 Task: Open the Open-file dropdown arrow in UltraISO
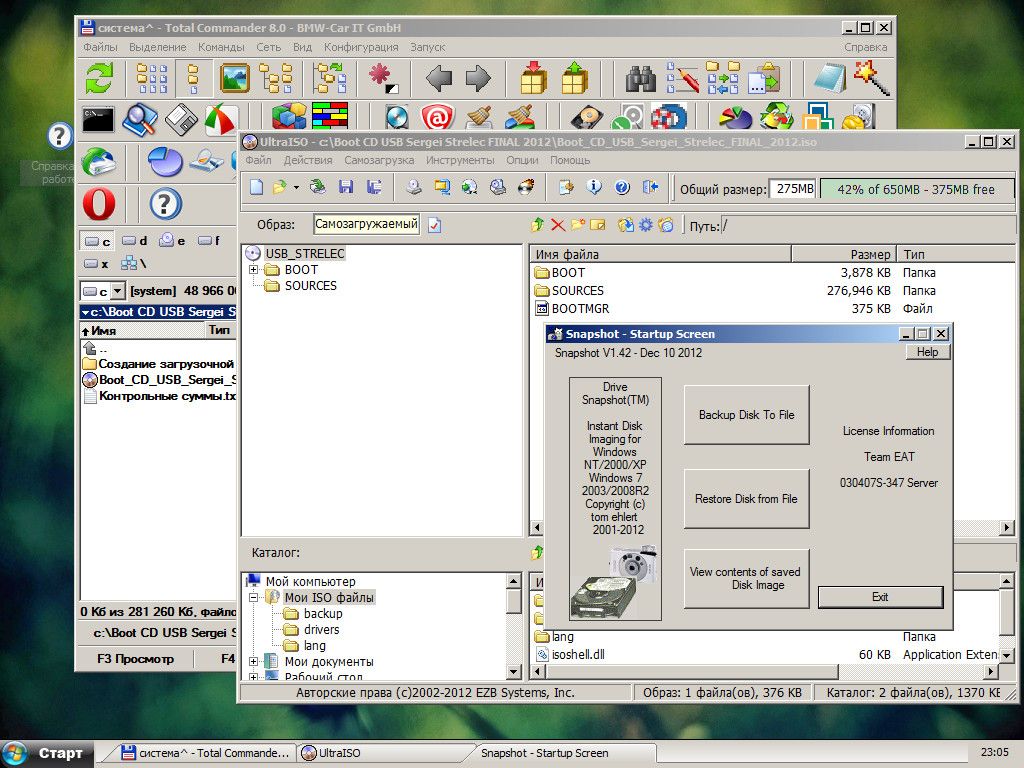[296, 188]
